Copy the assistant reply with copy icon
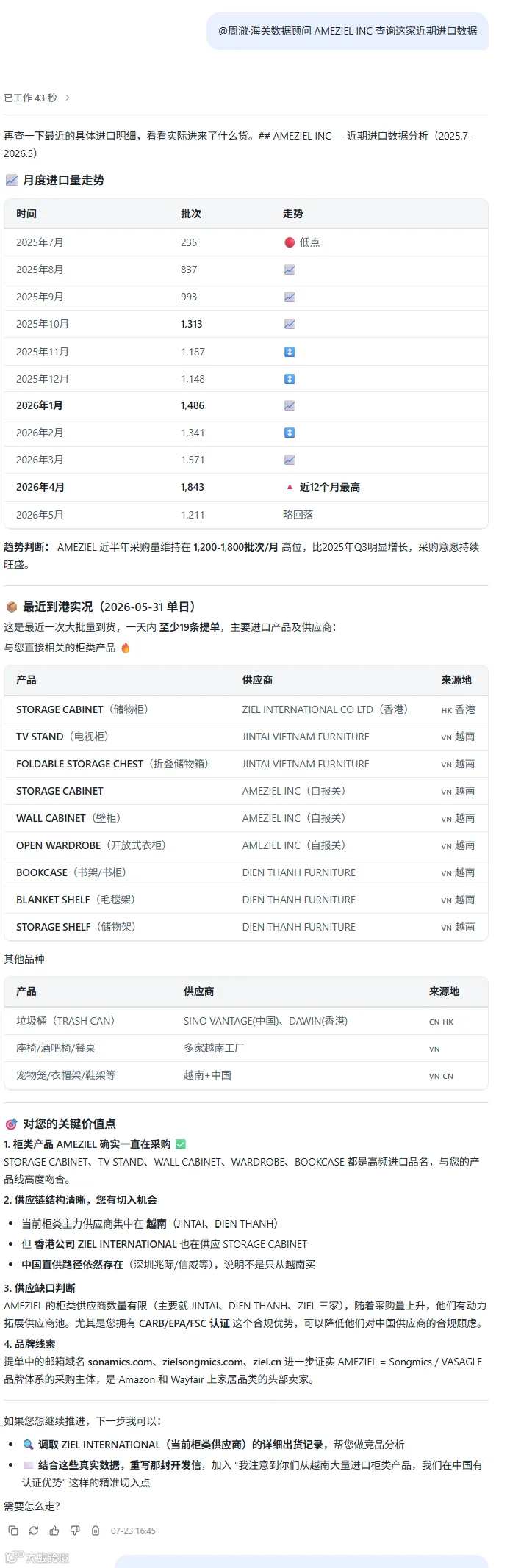 tap(13, 1531)
